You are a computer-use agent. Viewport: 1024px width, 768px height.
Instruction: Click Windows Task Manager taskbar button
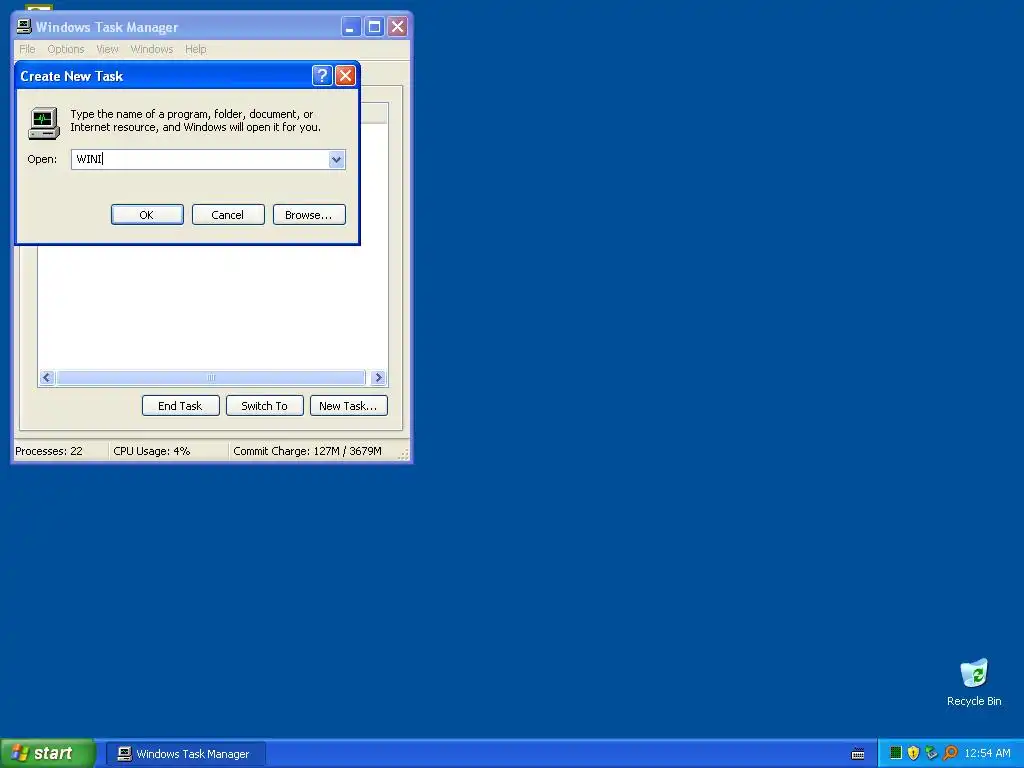[x=185, y=754]
